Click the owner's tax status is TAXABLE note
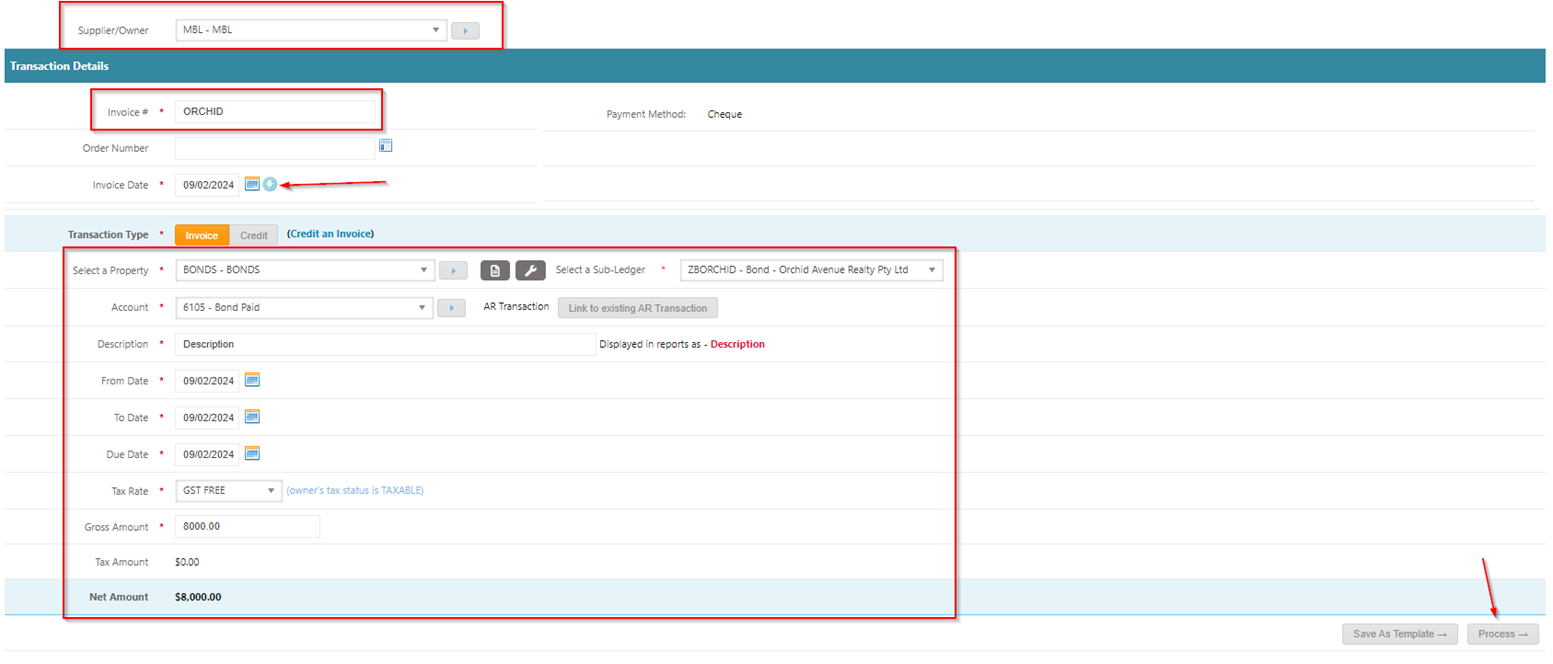This screenshot has height=664, width=1553. coord(356,491)
